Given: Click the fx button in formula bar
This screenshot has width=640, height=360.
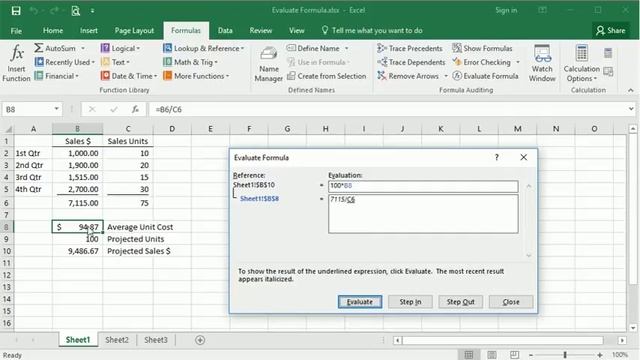Looking at the screenshot, I should (135, 109).
